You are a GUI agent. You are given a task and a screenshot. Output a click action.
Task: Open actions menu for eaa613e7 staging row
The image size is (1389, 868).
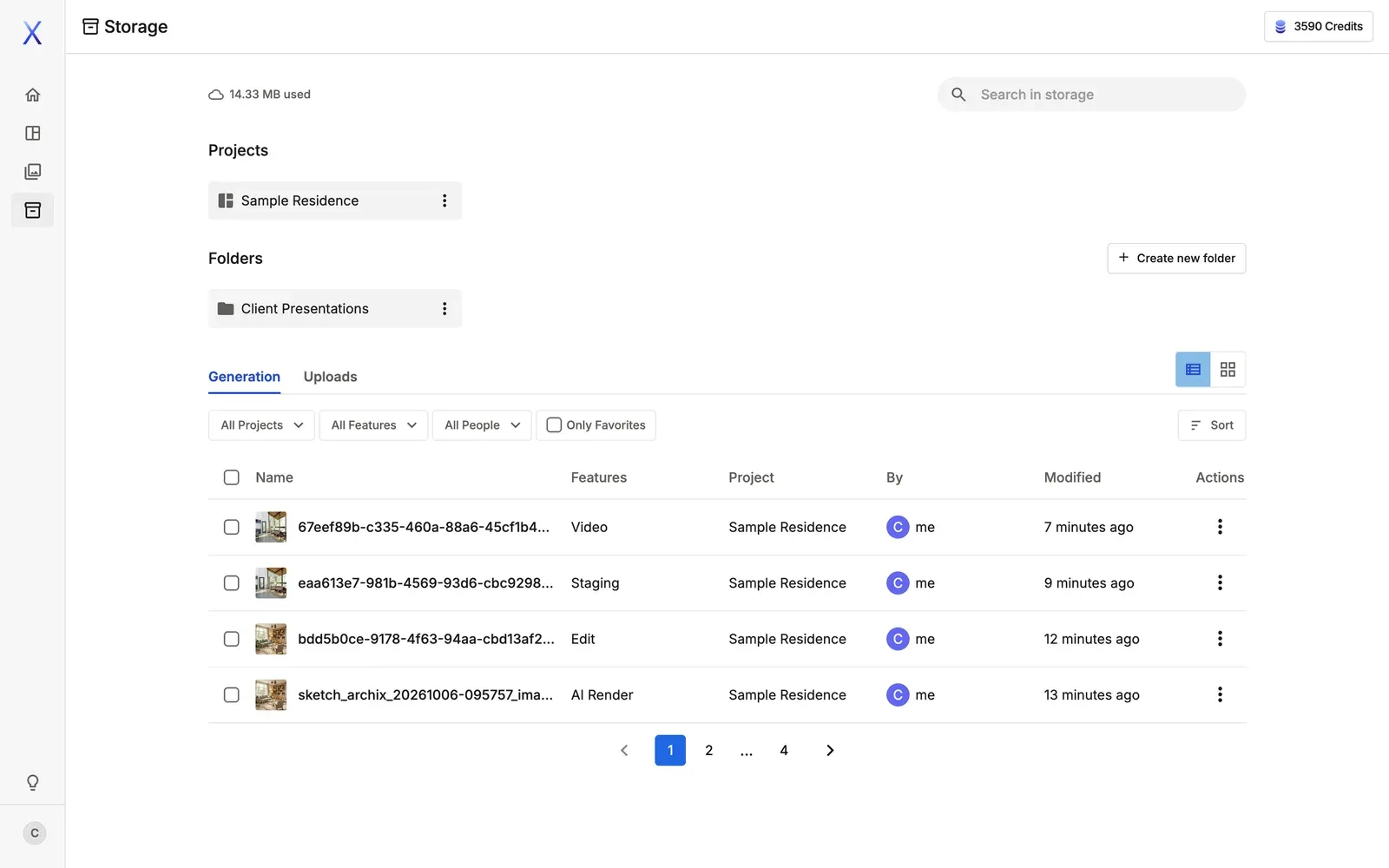[1220, 582]
